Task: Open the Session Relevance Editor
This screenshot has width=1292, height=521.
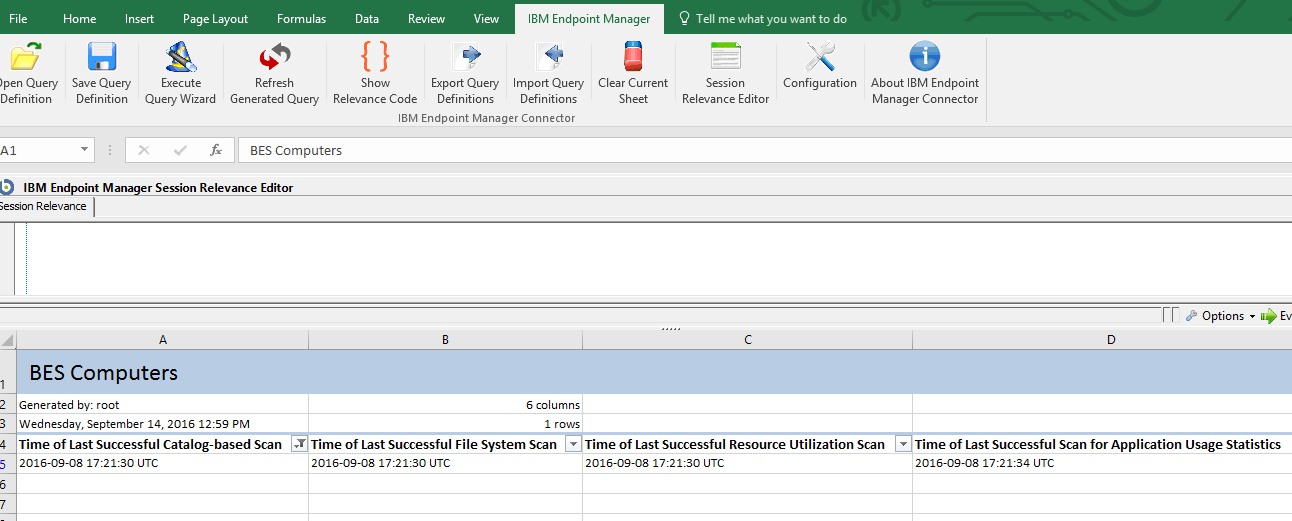Action: (x=725, y=73)
